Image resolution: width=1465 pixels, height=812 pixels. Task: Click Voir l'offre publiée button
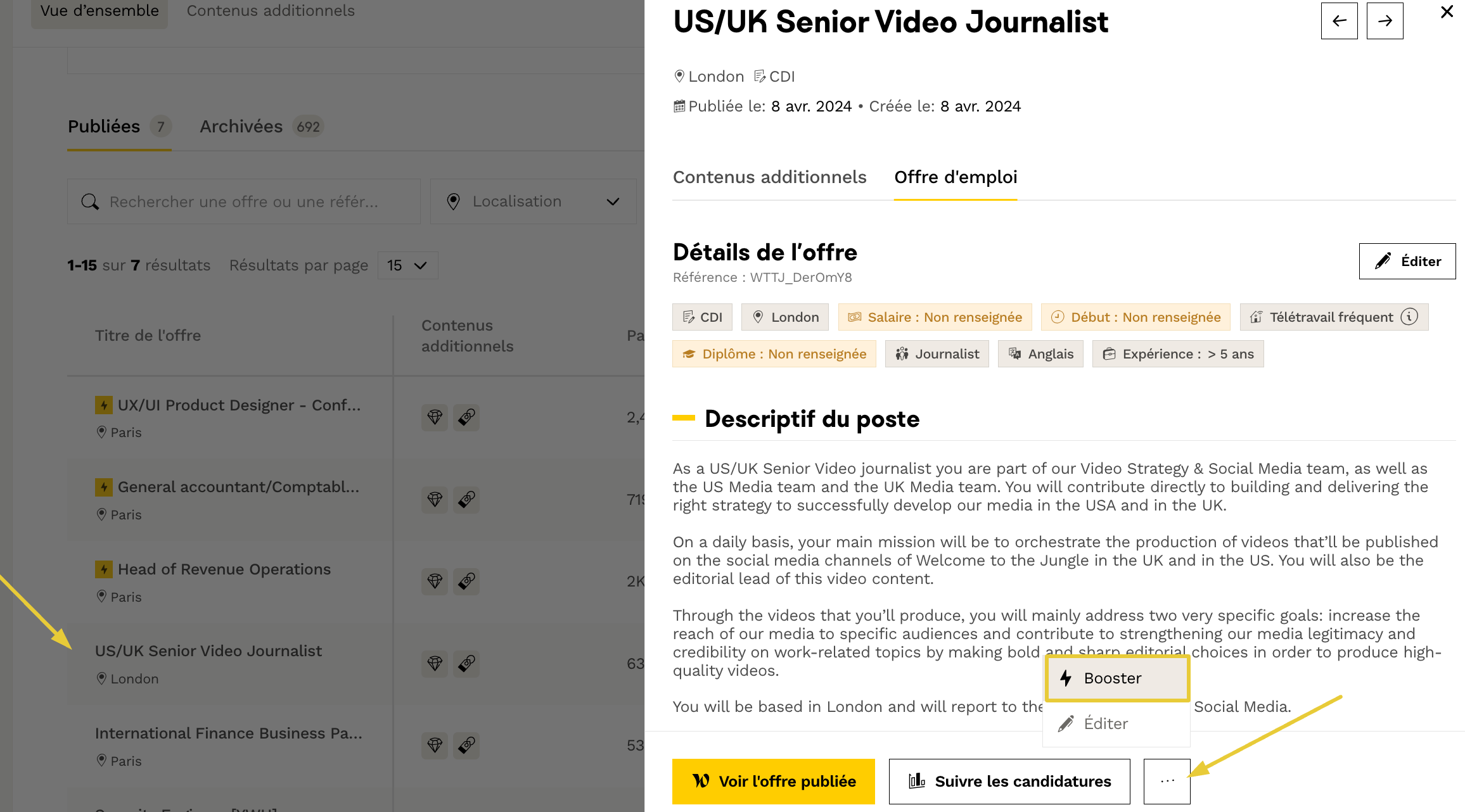[773, 781]
